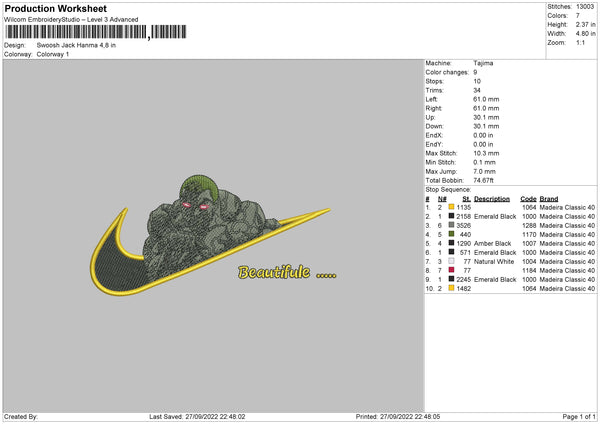Select 'Last Saved: 27/09/2022 22:48:02' text
Screen dimensions: 600x424
pyautogui.click(x=197, y=417)
